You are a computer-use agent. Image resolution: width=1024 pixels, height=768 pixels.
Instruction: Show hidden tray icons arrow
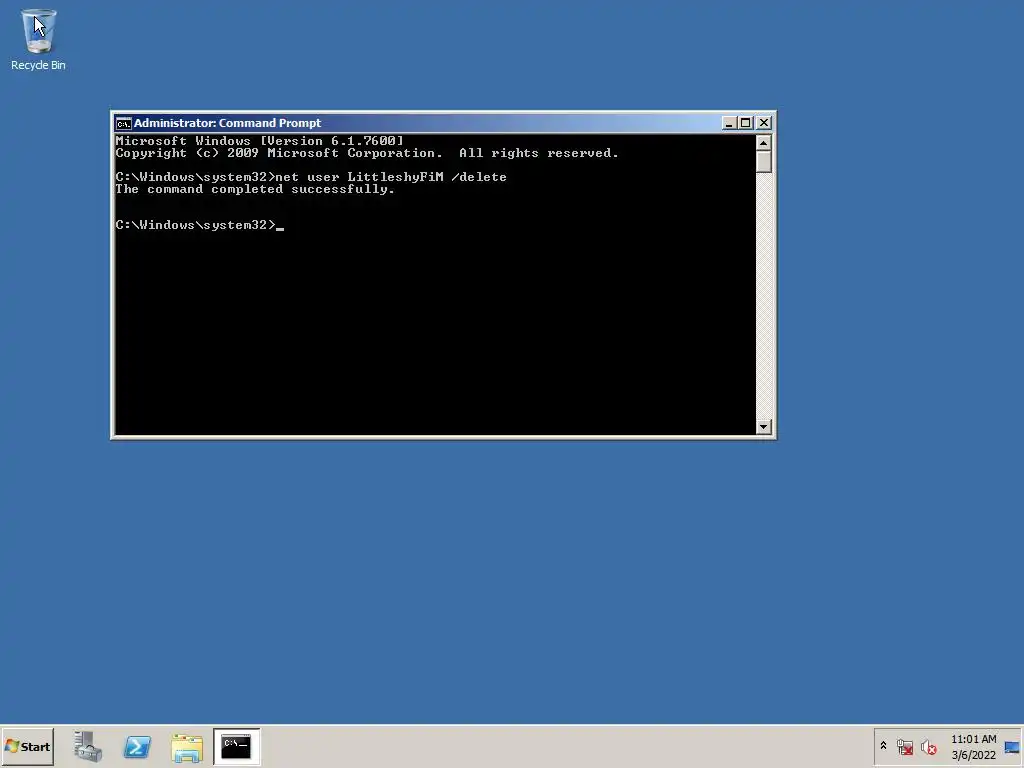tap(884, 746)
